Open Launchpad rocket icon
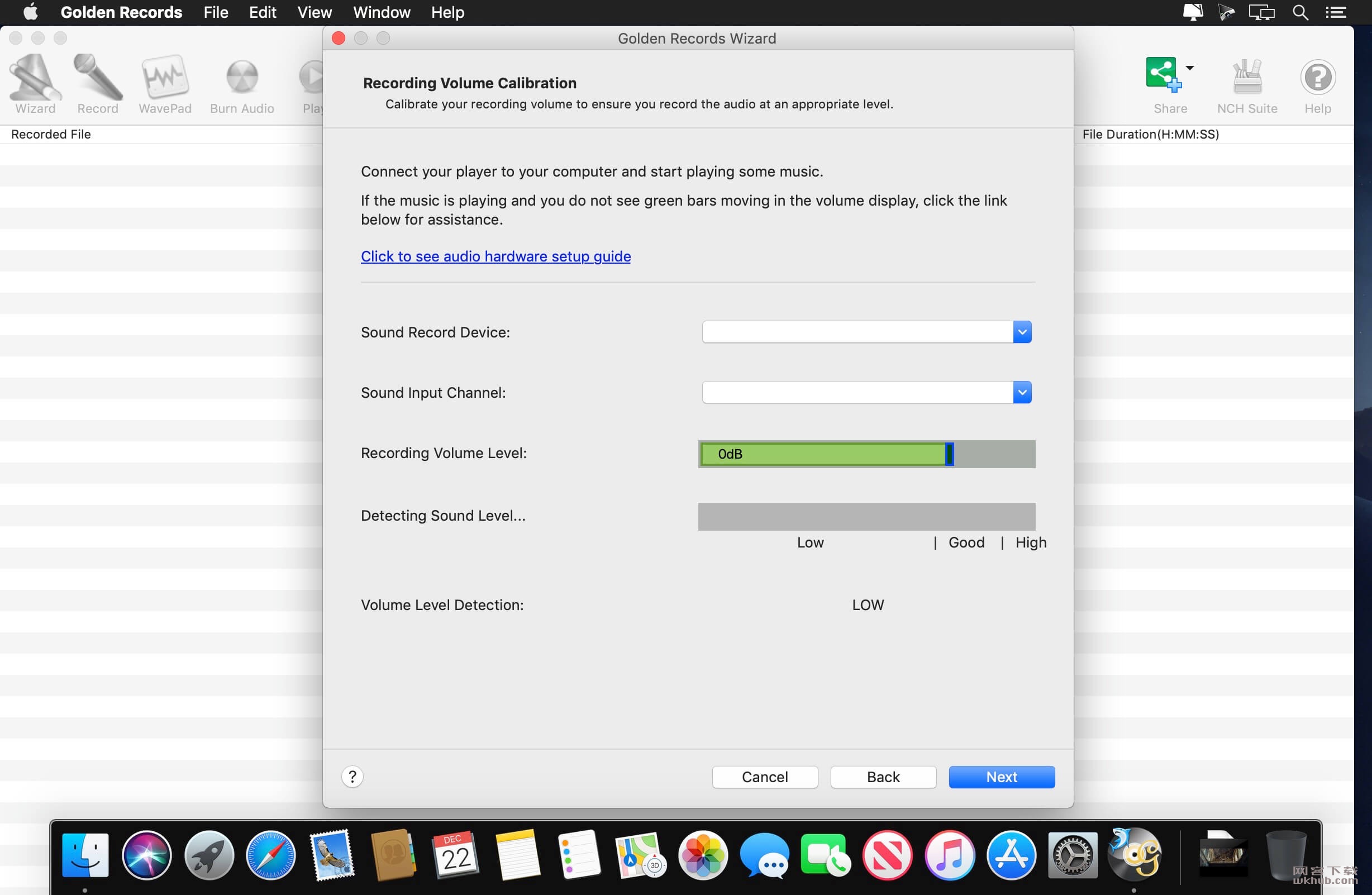The width and height of the screenshot is (1372, 895). [x=209, y=855]
